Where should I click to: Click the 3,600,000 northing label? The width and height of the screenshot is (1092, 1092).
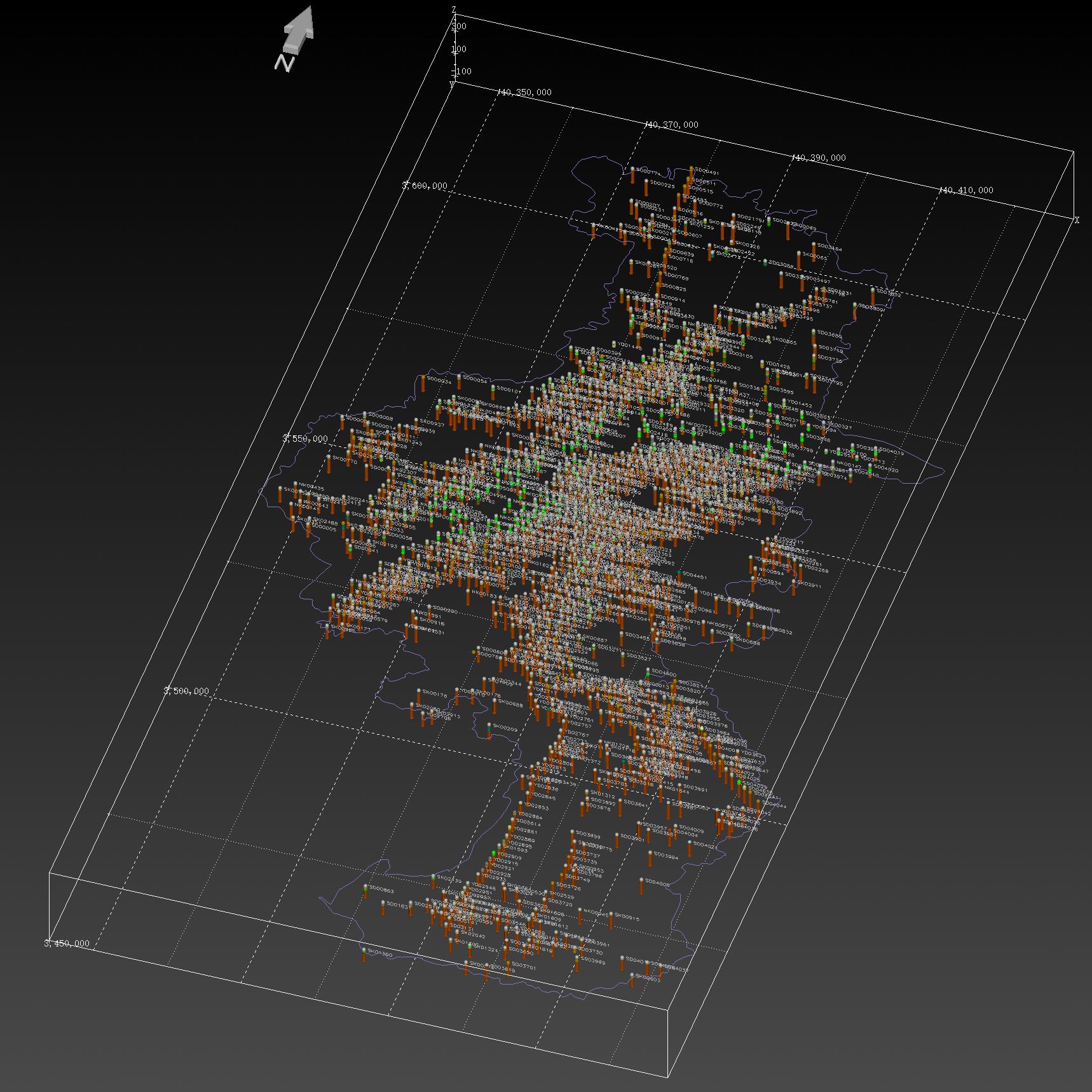(425, 186)
